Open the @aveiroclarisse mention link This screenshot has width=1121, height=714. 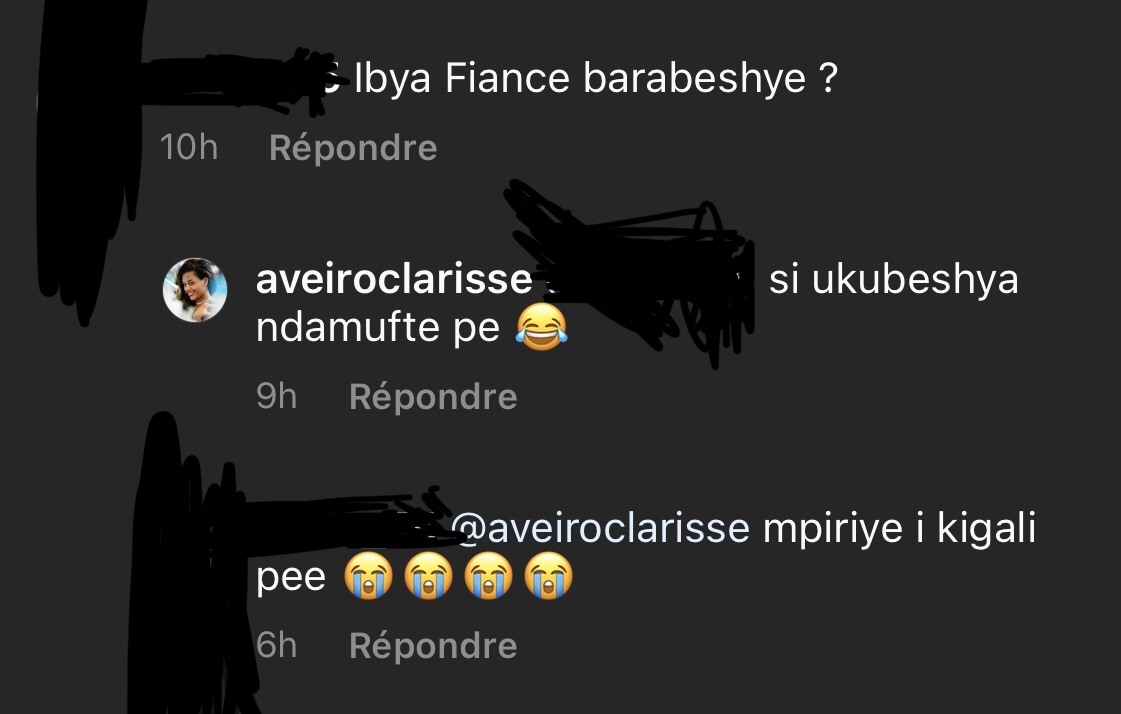coord(600,530)
